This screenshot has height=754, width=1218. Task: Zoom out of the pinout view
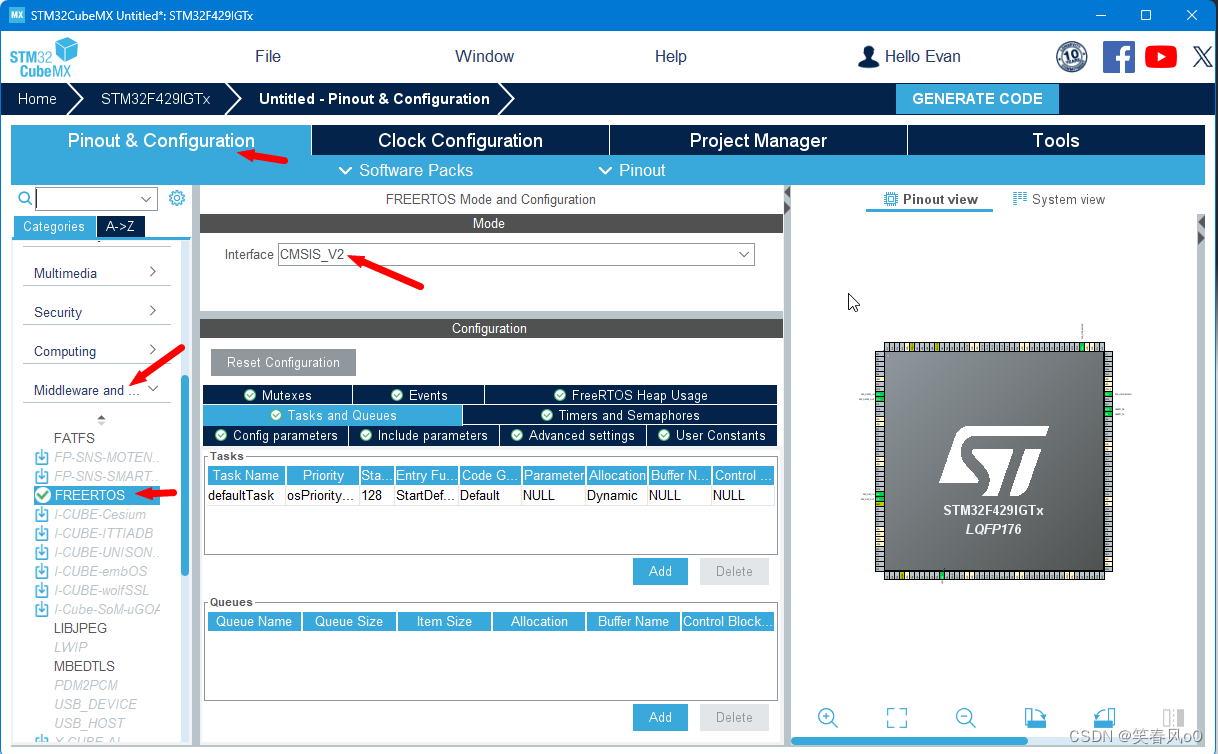pos(965,717)
